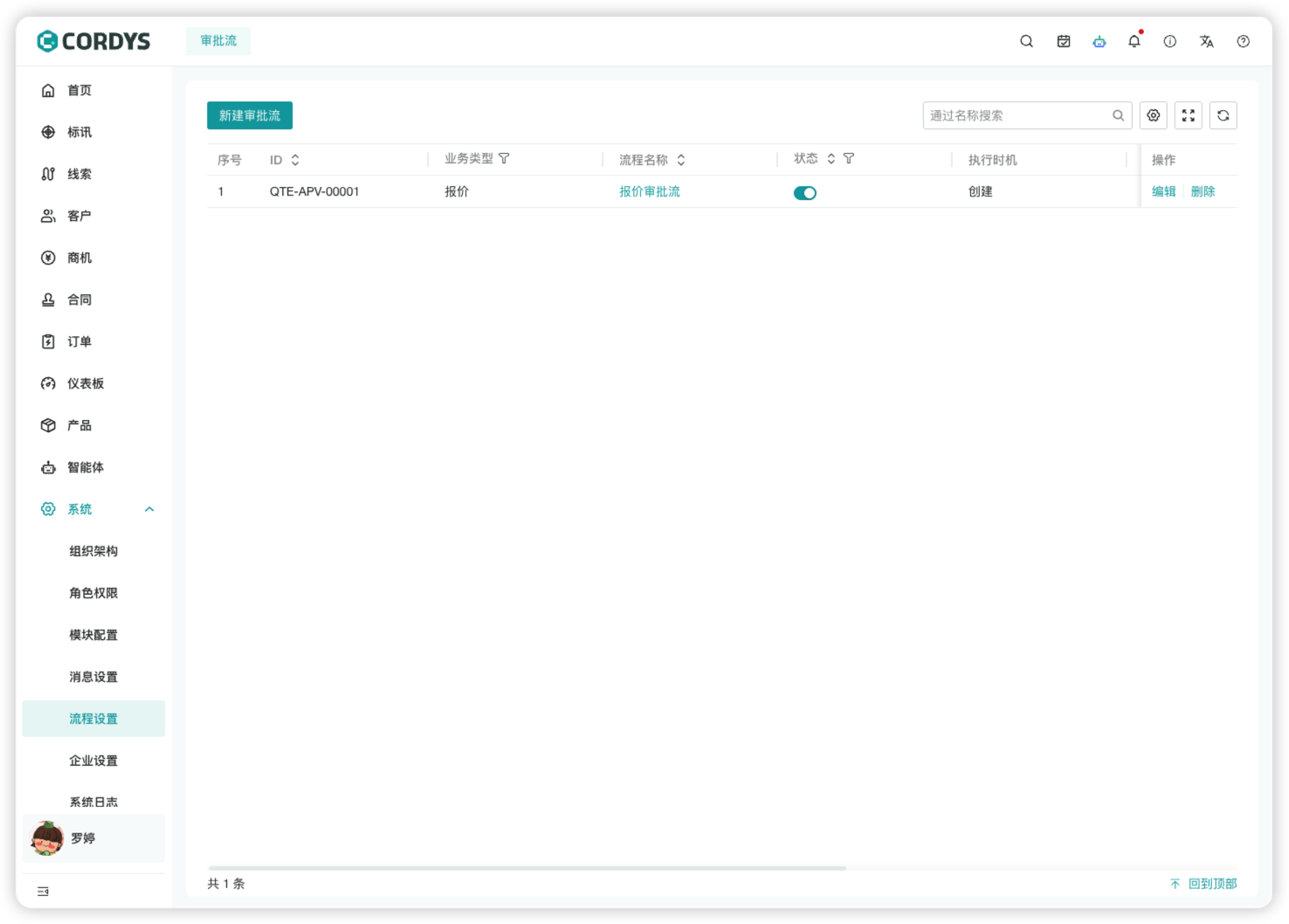This screenshot has height=924, width=1289.
Task: Collapse the 系统 menu chevron
Action: click(x=149, y=509)
